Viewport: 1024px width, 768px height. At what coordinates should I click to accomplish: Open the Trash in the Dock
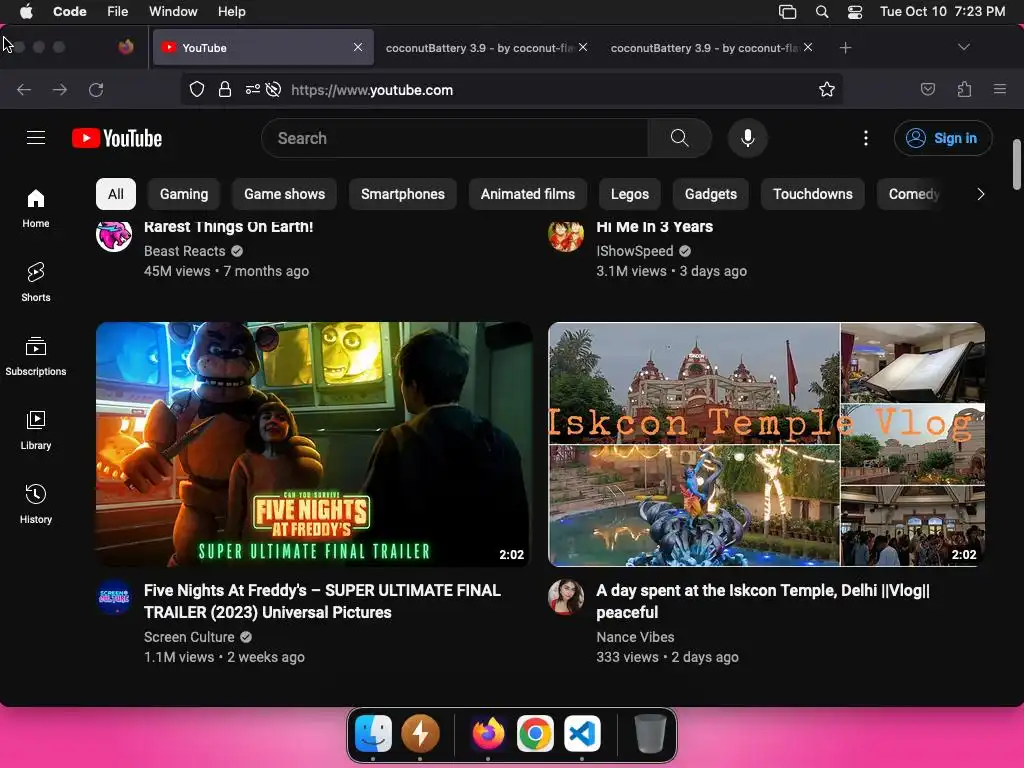[650, 733]
